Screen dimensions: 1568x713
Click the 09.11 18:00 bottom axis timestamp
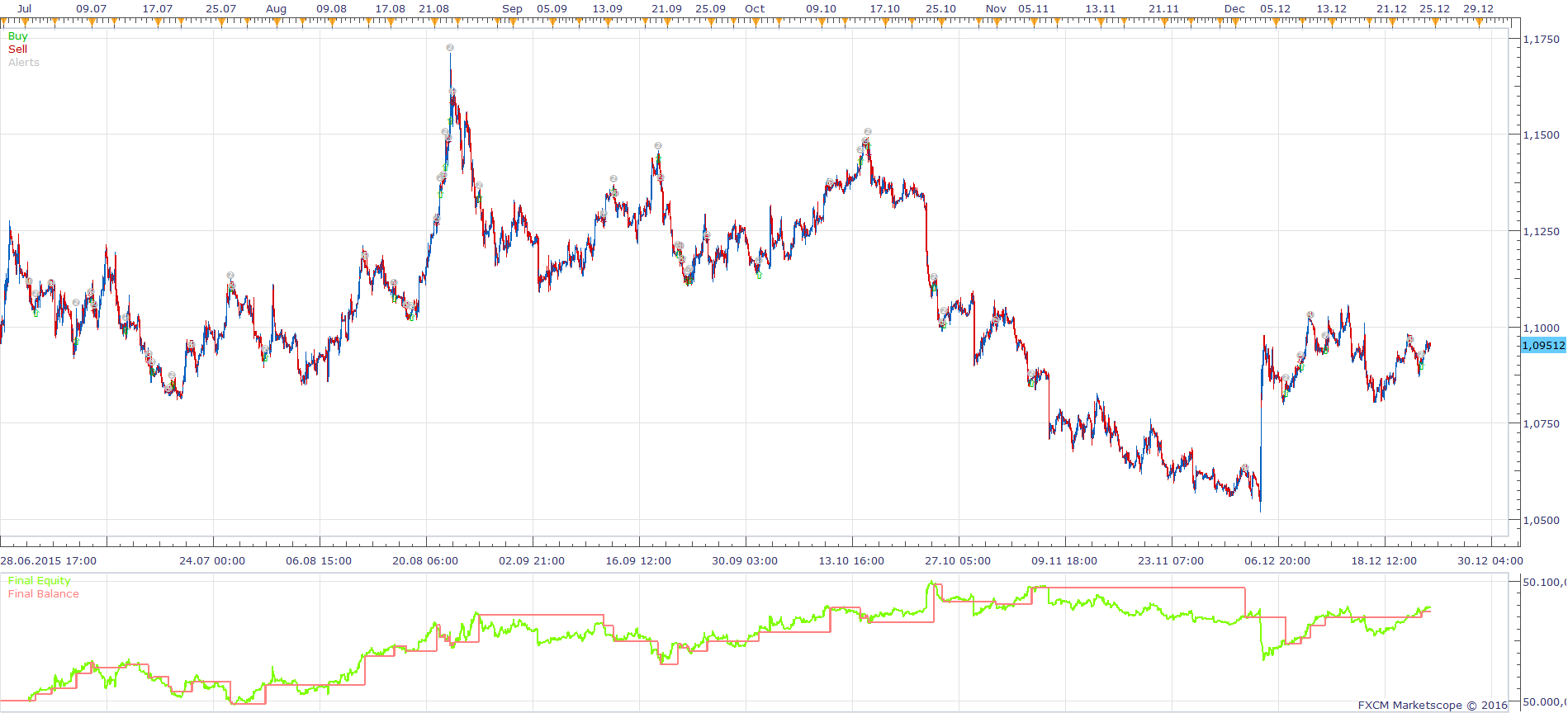(1064, 561)
